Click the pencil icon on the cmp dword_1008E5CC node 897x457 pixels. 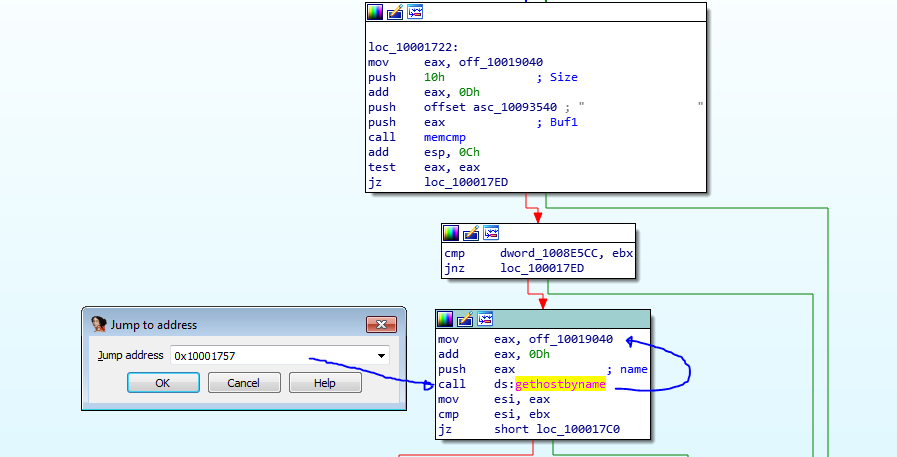[x=471, y=233]
